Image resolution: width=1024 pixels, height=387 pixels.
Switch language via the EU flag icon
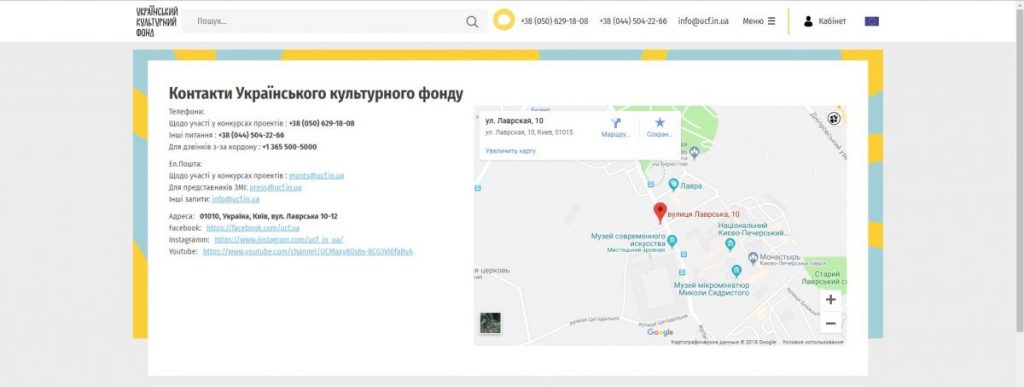coord(871,21)
